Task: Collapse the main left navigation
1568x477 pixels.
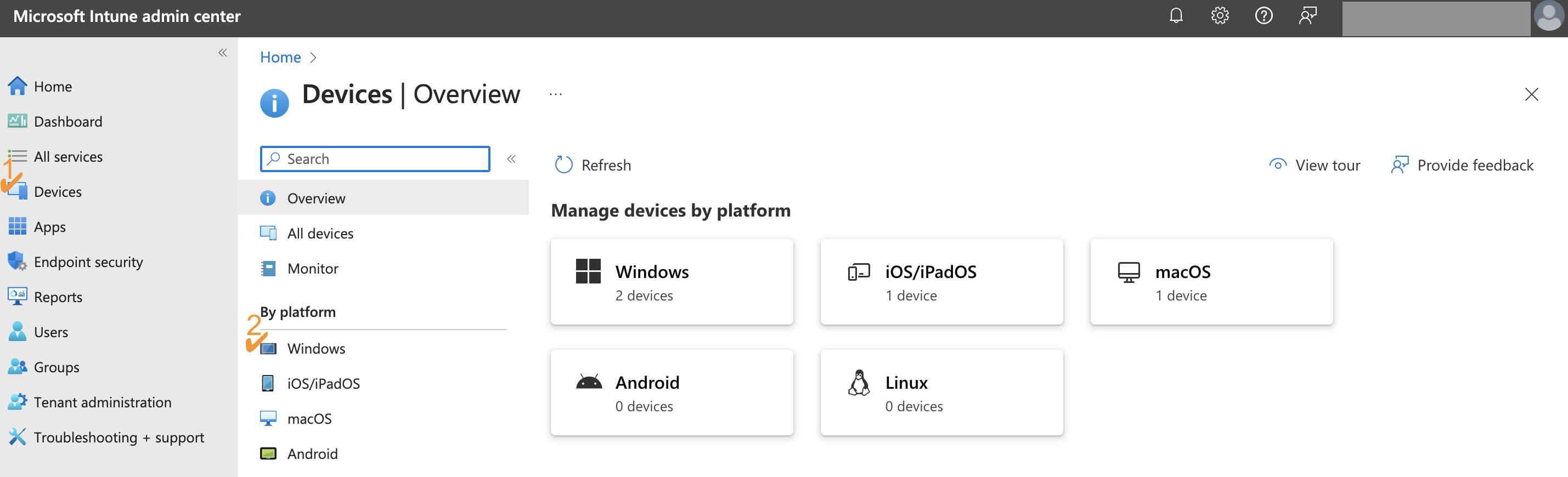Action: [223, 53]
